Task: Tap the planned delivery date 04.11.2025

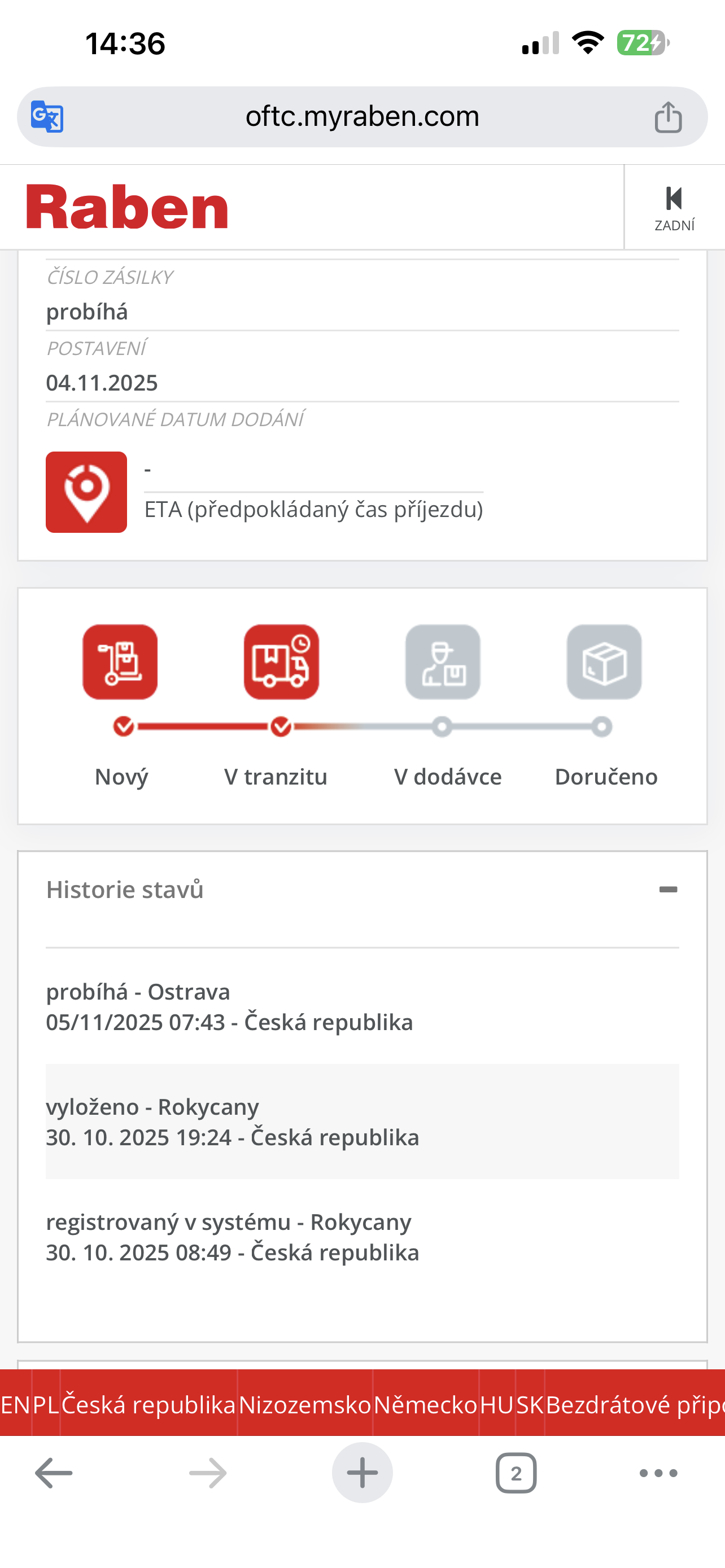Action: [102, 383]
